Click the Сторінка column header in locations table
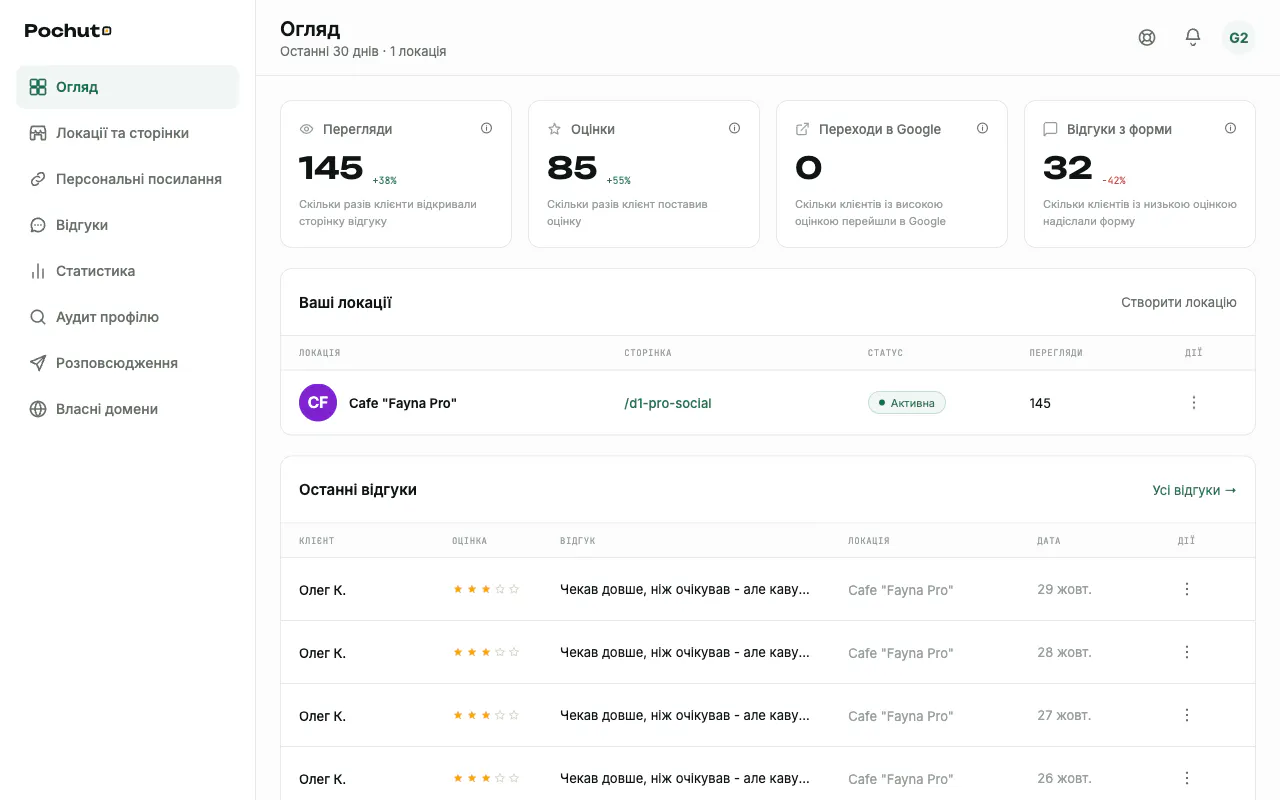The height and width of the screenshot is (800, 1280). [x=648, y=353]
